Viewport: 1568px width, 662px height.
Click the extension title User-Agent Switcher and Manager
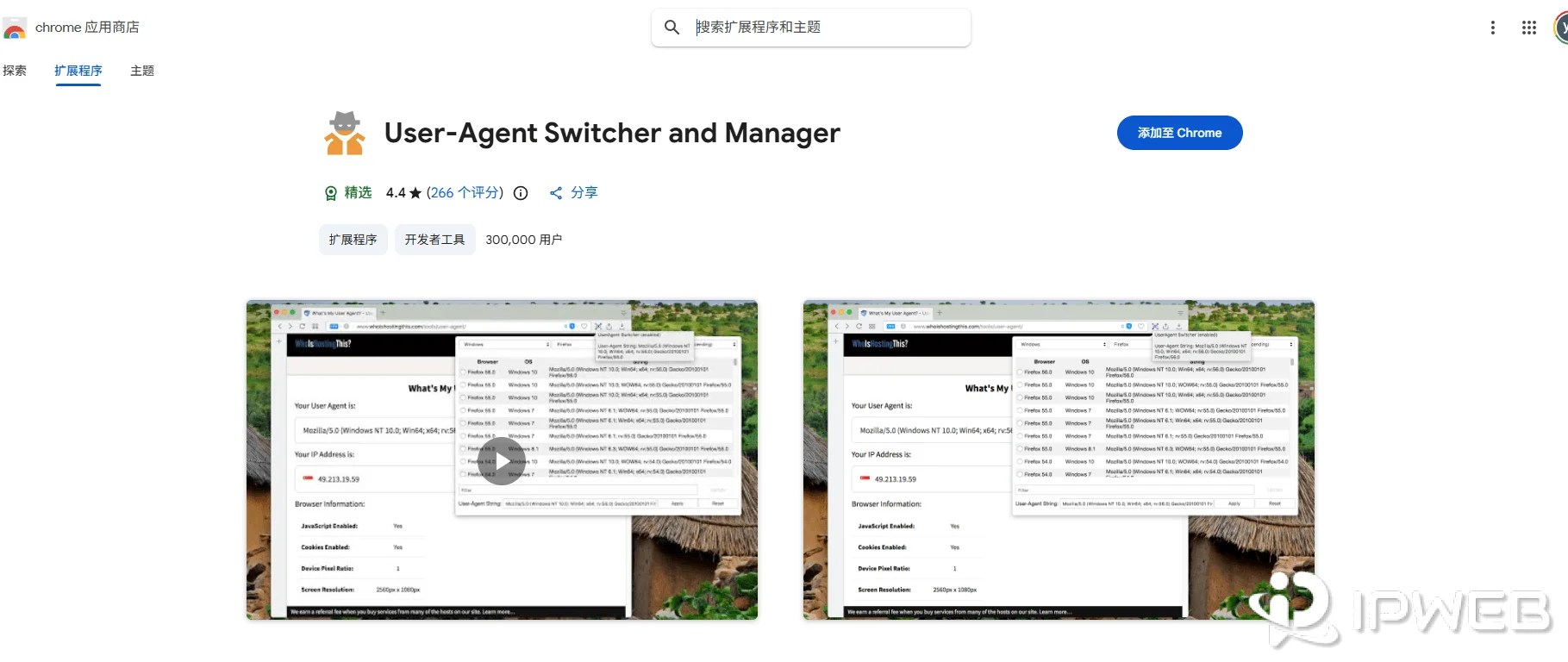click(612, 133)
